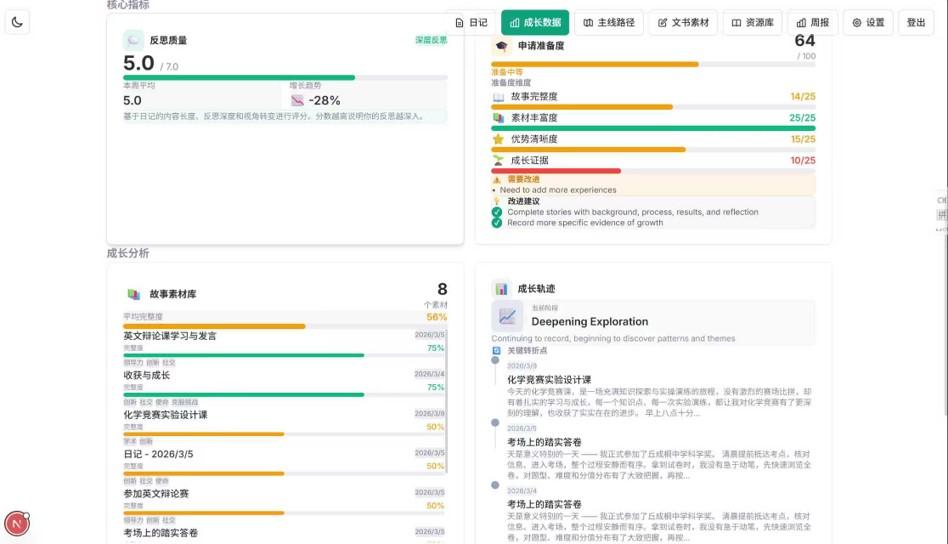Click the 反思质量 cloud icon
Screen dimensions: 948x544
tap(133, 40)
